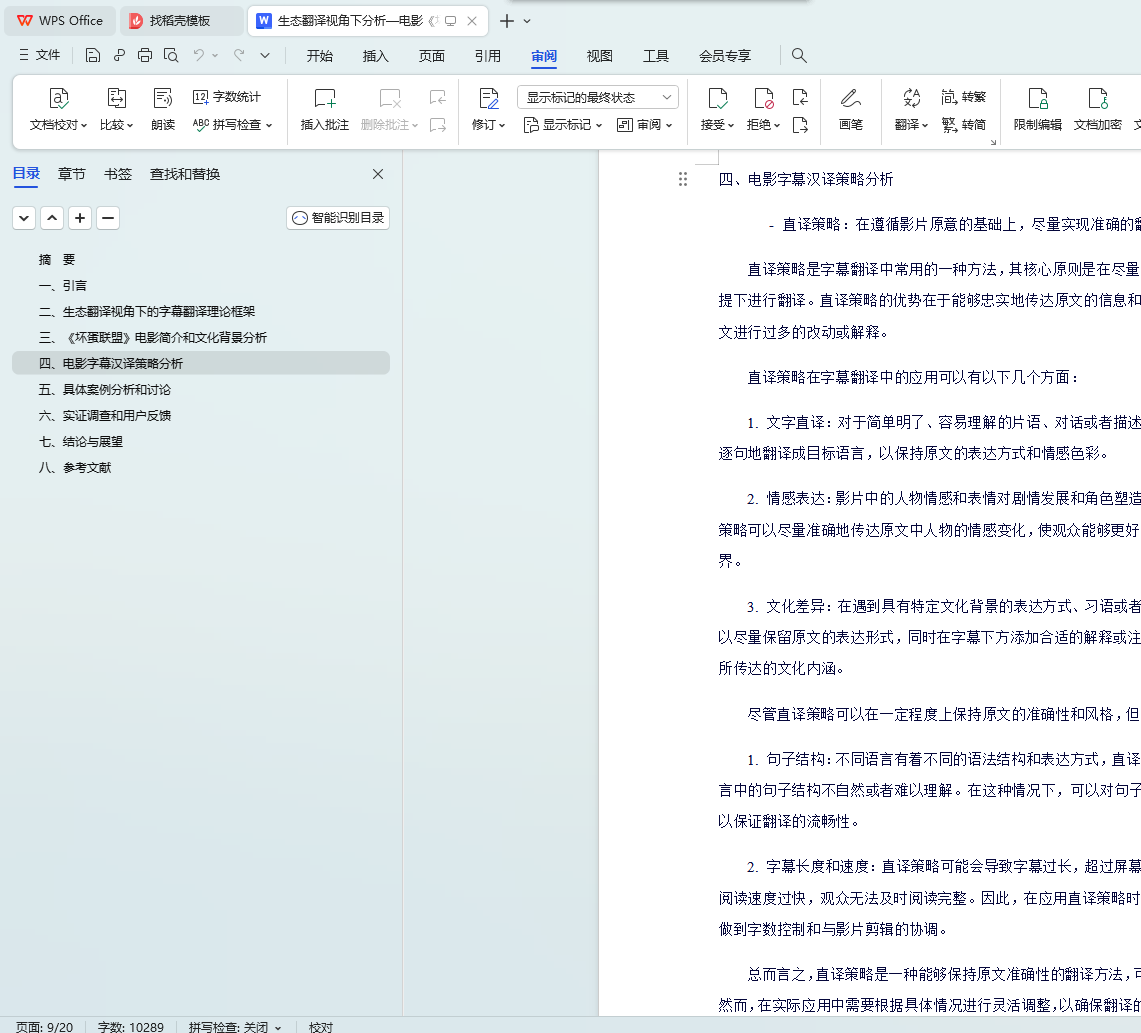Jump to 八、参考文献 heading
1141x1033 pixels.
[75, 468]
